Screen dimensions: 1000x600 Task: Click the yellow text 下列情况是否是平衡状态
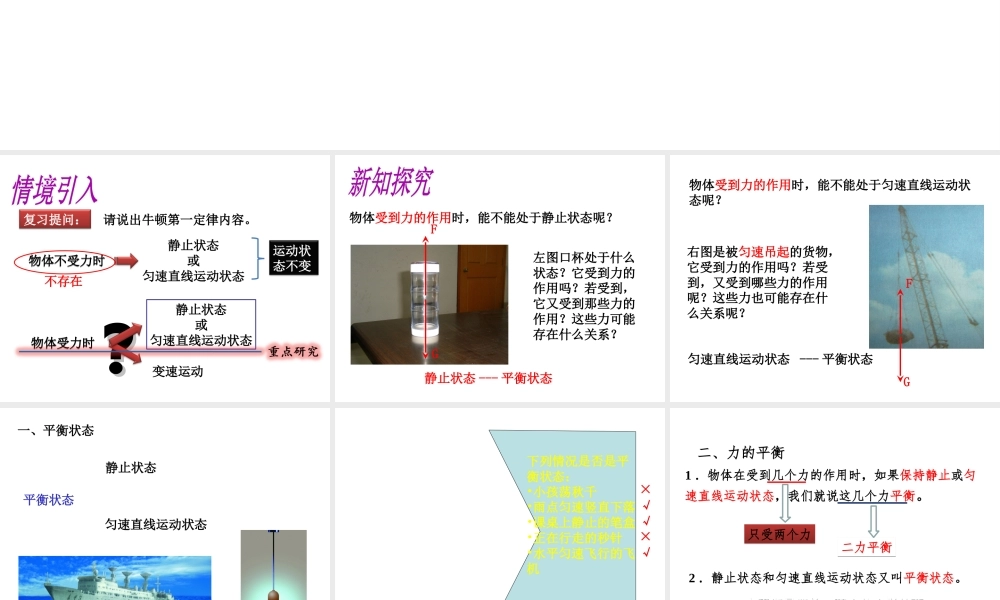[578, 469]
